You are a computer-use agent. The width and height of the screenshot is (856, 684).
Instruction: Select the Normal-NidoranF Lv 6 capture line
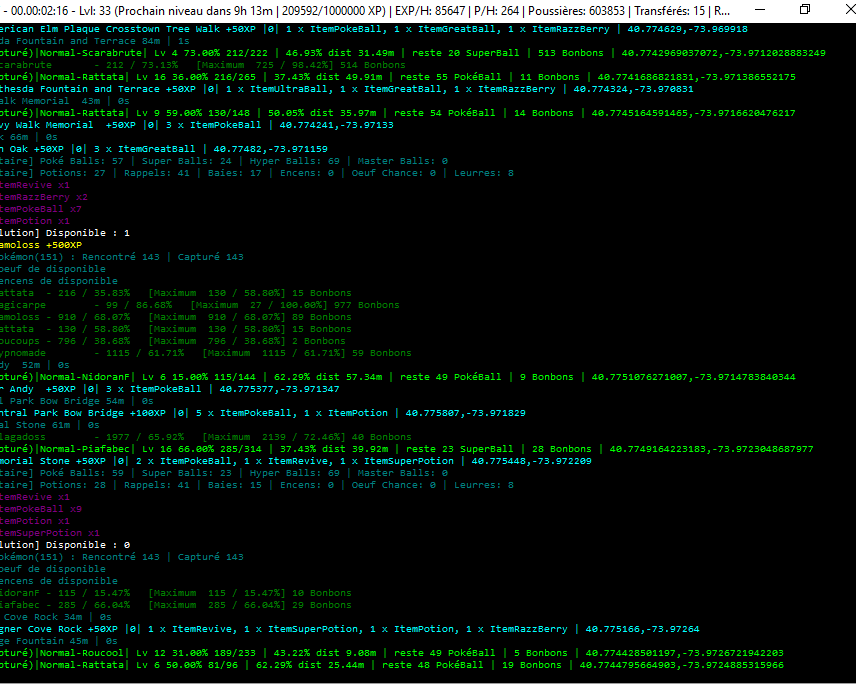(398, 377)
